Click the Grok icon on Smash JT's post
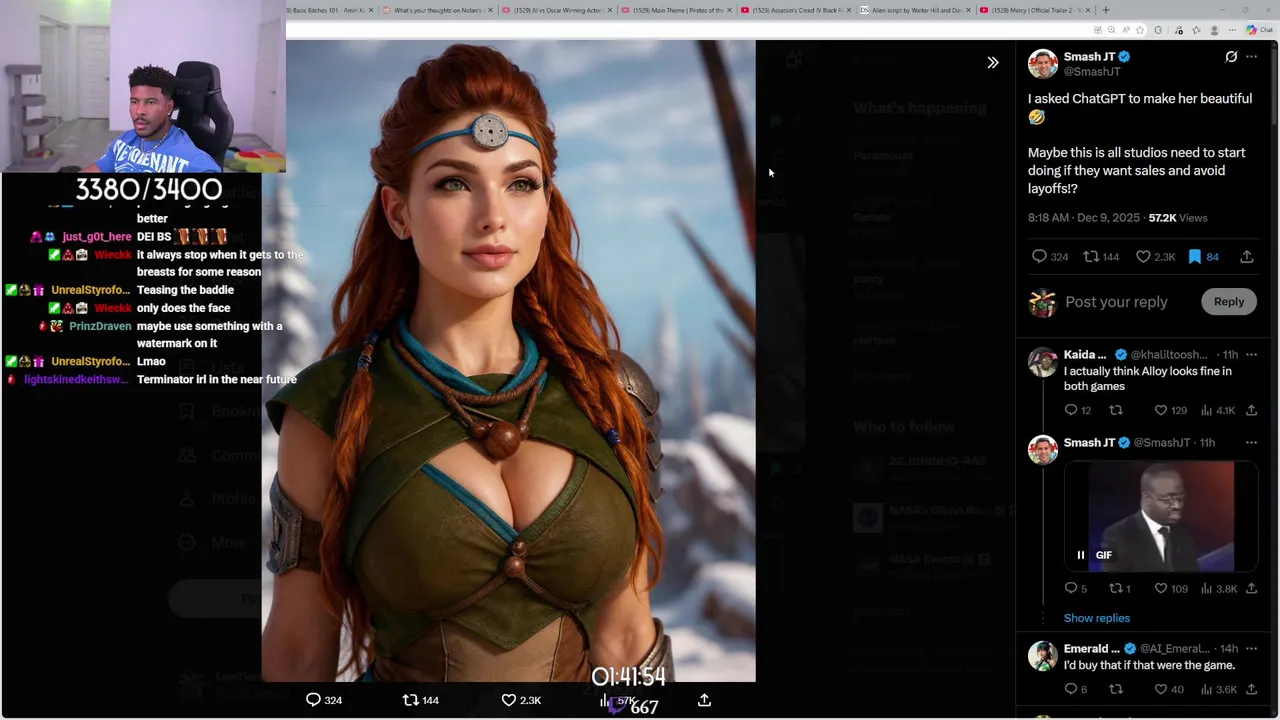The height and width of the screenshot is (720, 1280). tap(1231, 57)
